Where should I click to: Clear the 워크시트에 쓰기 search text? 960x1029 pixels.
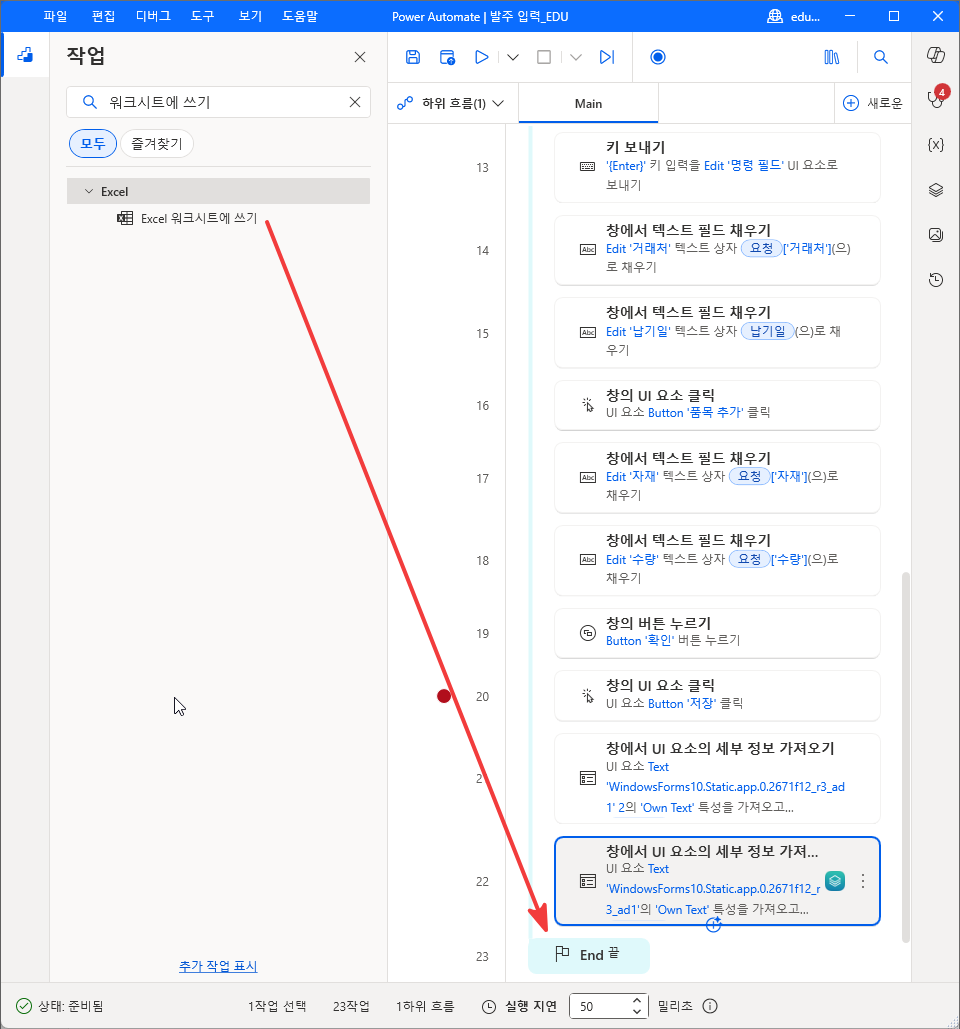point(354,102)
